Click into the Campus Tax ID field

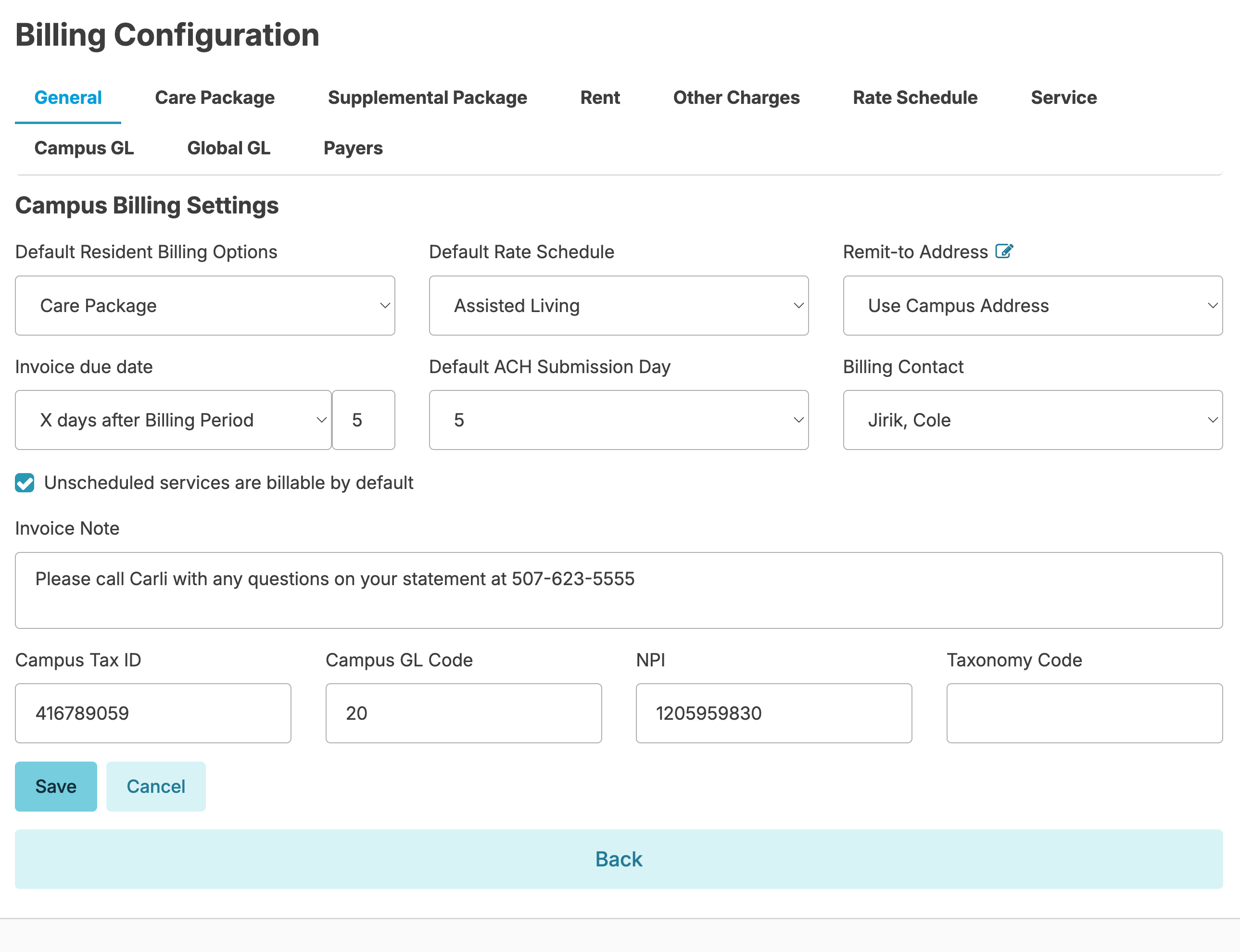coord(153,713)
